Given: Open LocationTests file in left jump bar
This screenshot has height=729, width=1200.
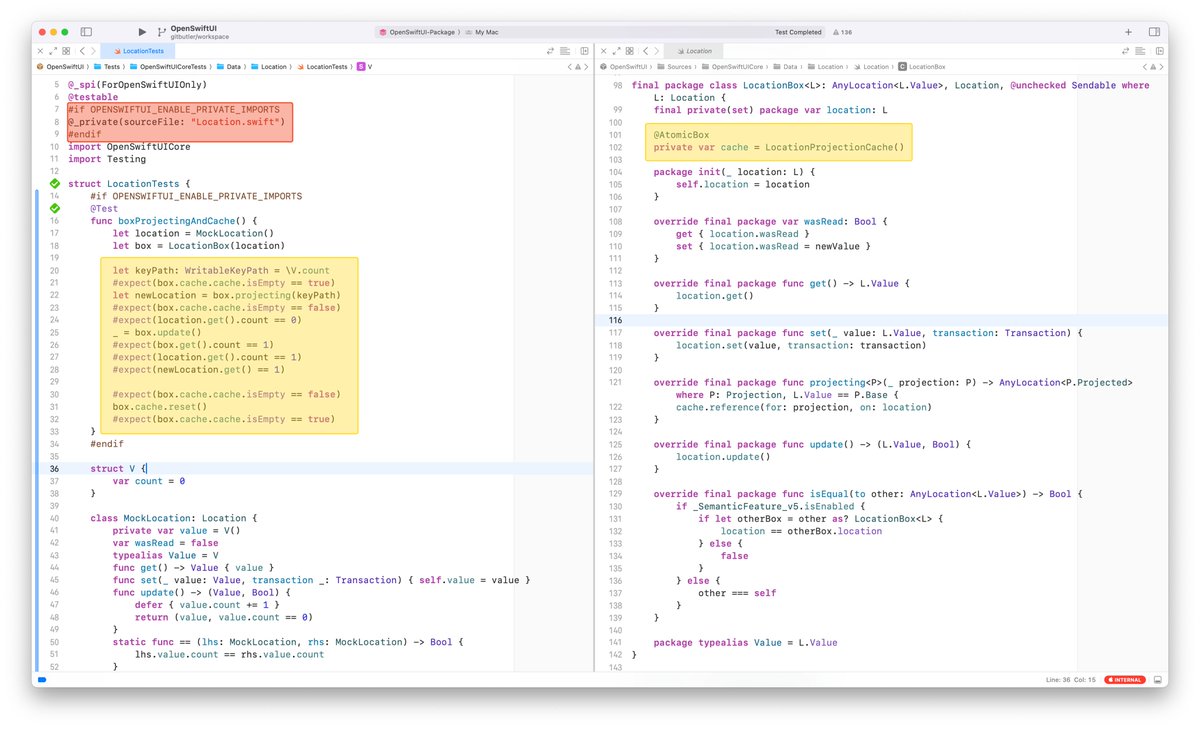Looking at the screenshot, I should 322,67.
